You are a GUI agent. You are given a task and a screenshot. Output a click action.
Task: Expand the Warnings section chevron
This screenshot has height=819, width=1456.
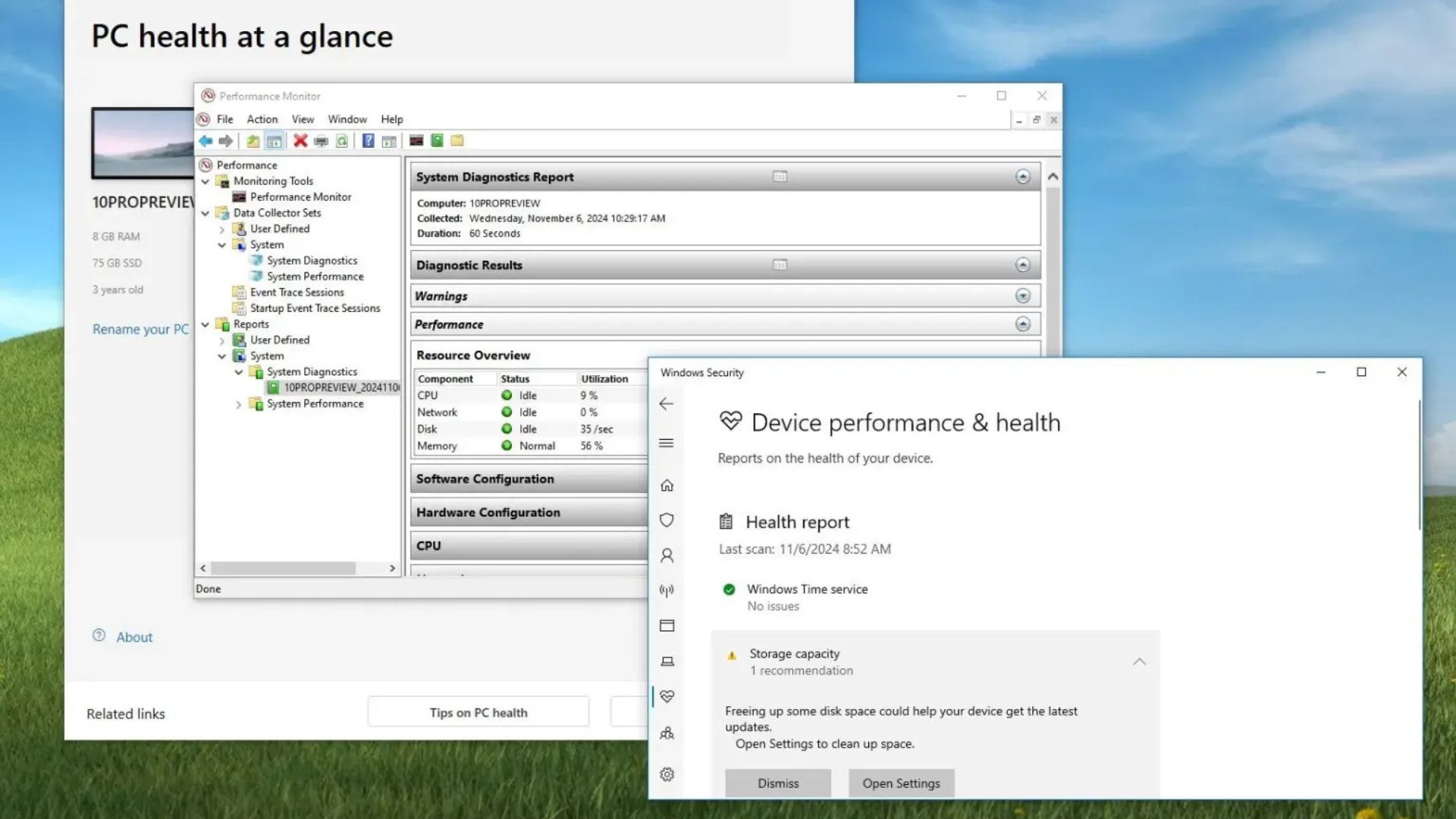1022,296
